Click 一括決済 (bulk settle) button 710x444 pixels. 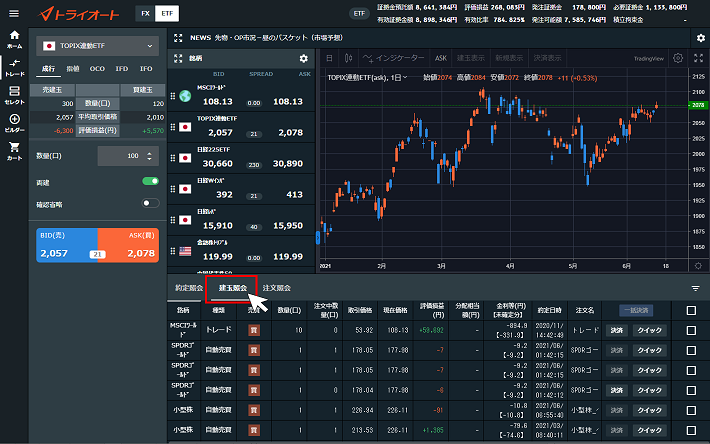pos(636,310)
